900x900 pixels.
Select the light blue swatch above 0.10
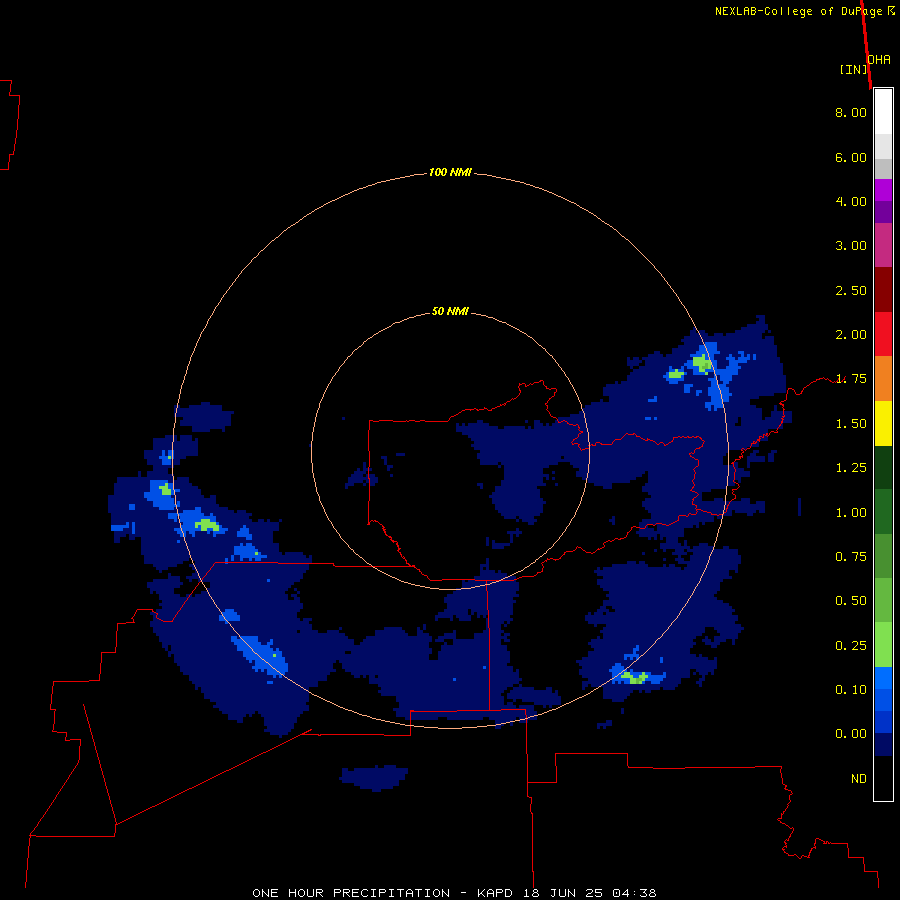coord(883,678)
